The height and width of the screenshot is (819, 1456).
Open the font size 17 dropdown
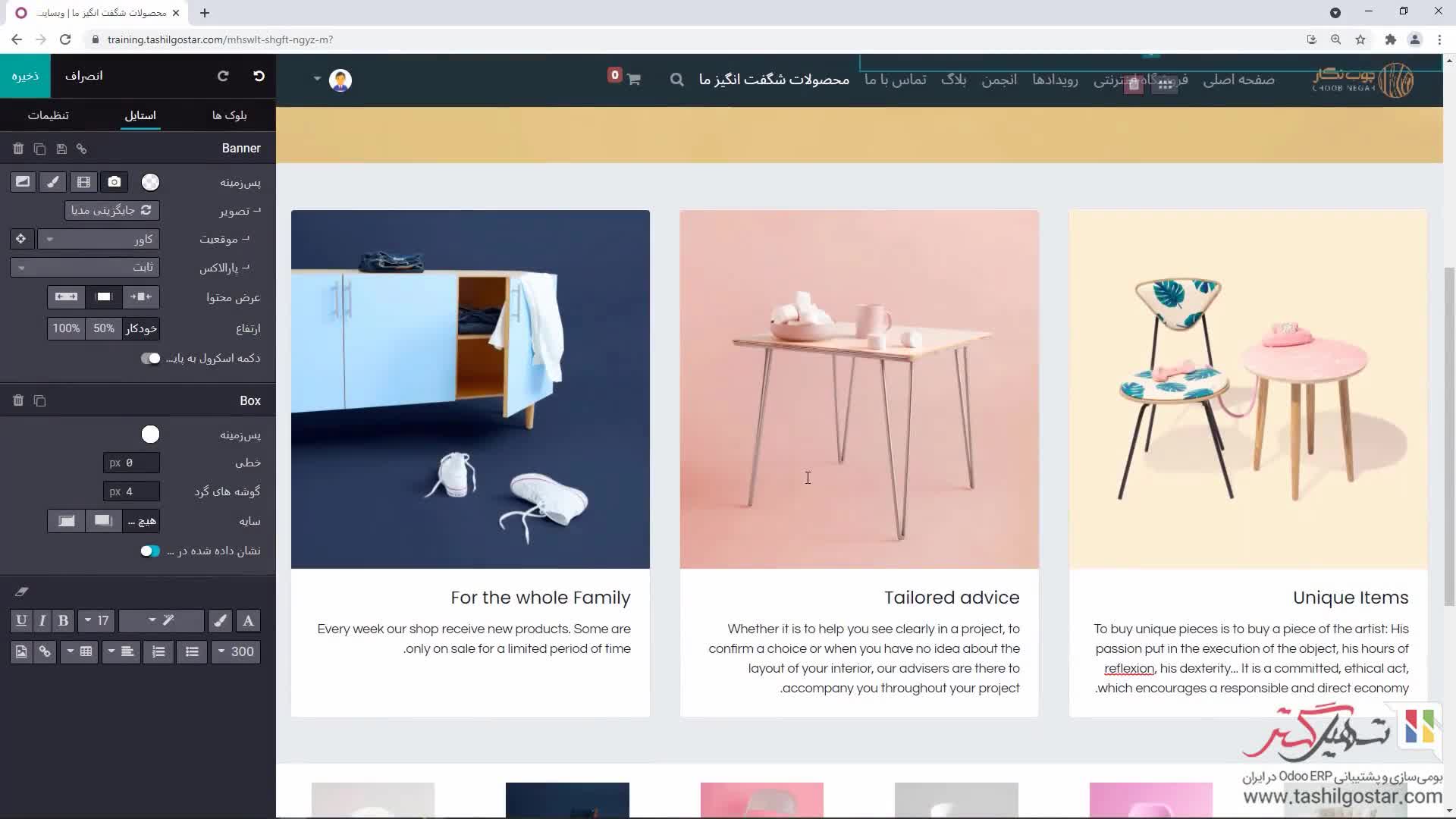point(96,621)
